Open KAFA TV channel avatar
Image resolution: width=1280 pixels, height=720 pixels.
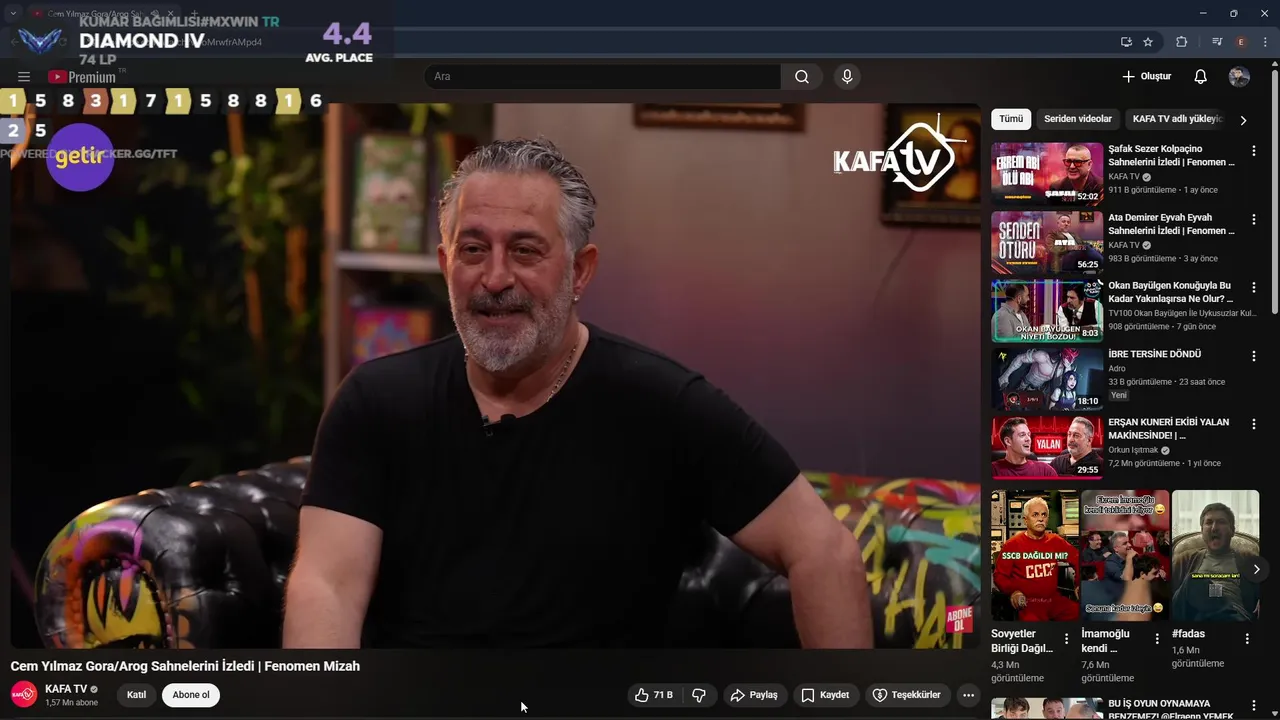click(24, 694)
